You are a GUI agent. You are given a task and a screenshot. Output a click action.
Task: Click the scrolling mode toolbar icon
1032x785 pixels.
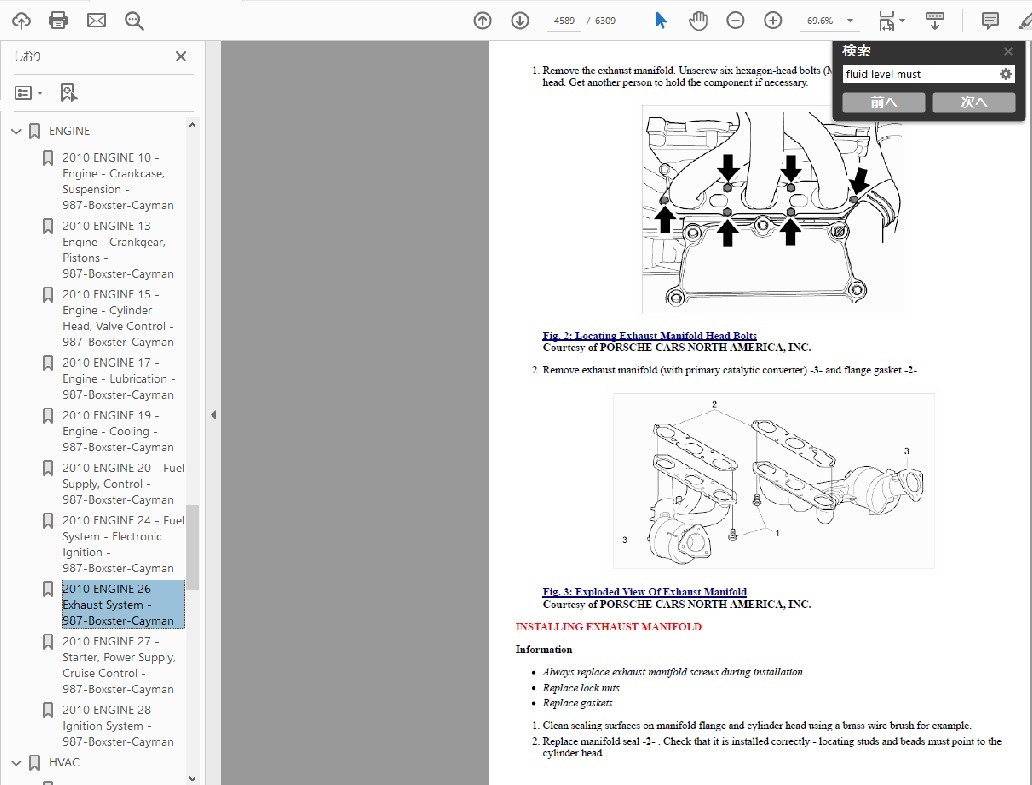pyautogui.click(x=935, y=20)
